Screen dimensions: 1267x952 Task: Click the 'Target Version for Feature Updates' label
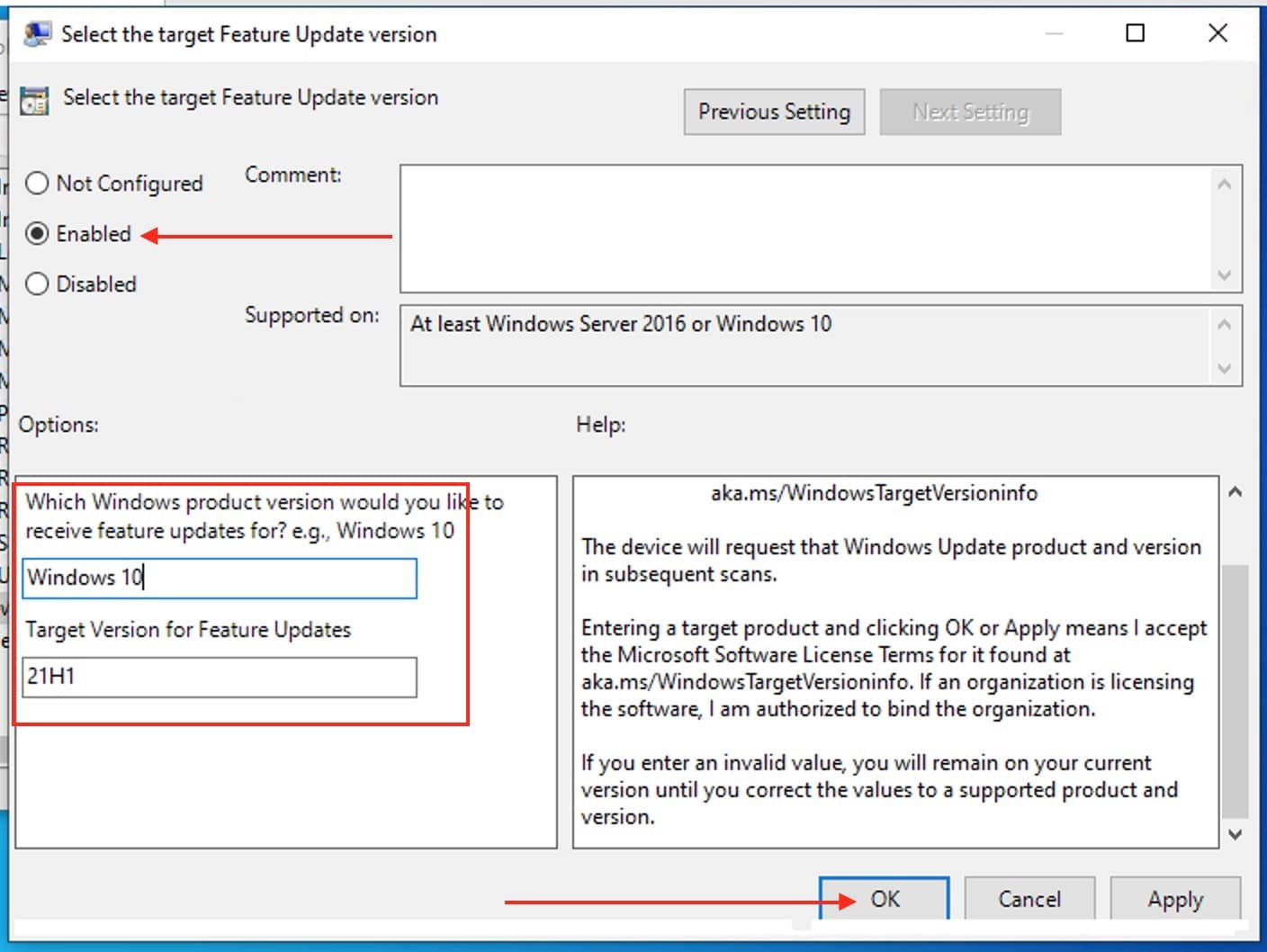[188, 630]
